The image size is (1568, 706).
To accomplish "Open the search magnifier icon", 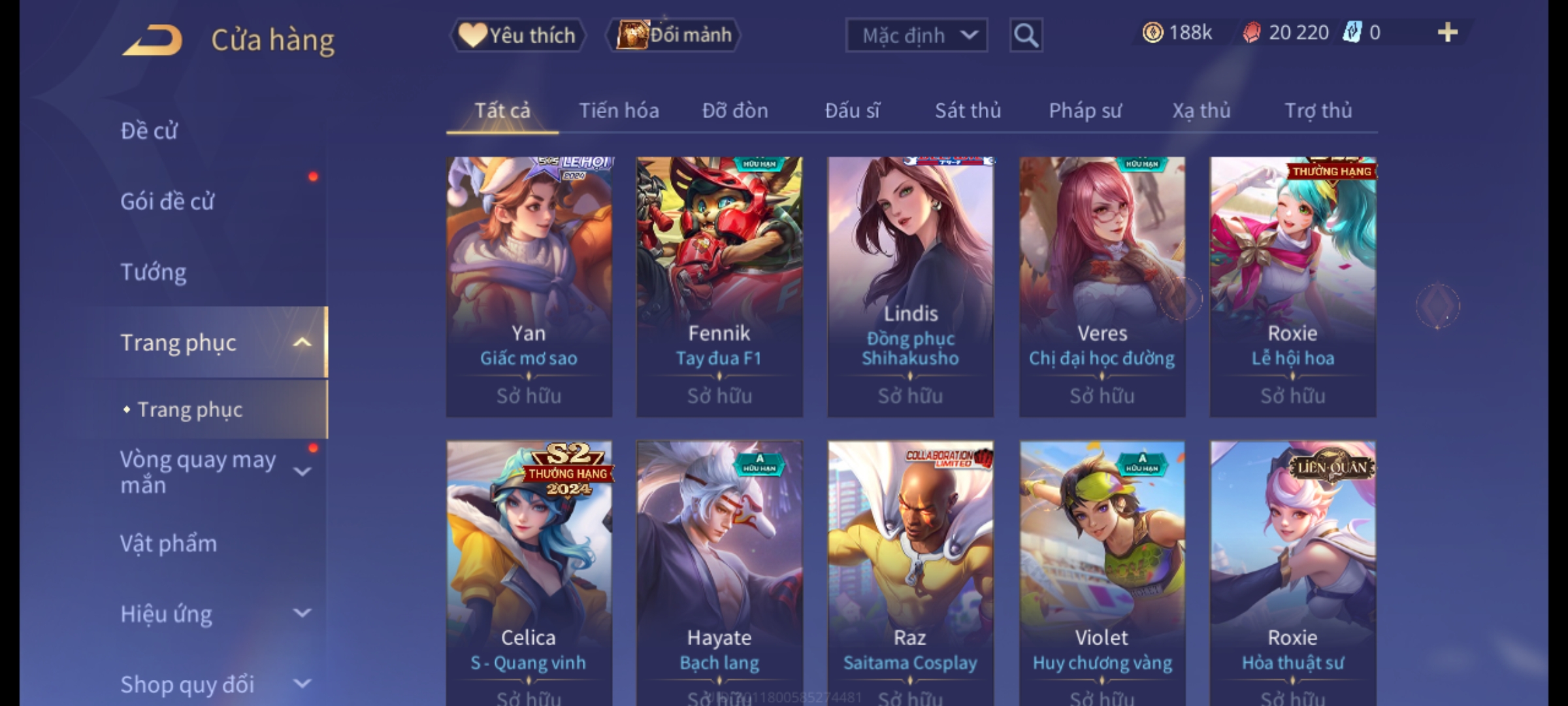I will pos(1026,35).
